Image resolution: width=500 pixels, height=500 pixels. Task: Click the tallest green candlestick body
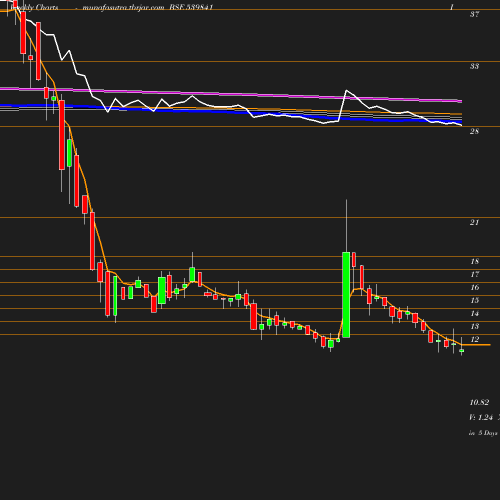(346, 295)
